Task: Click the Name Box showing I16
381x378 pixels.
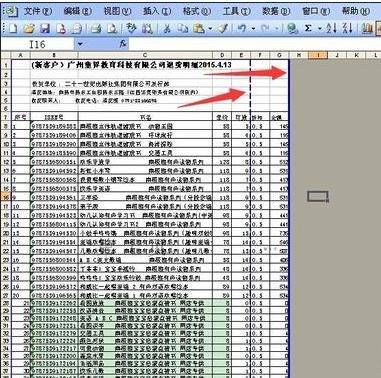Action: pyautogui.click(x=38, y=44)
